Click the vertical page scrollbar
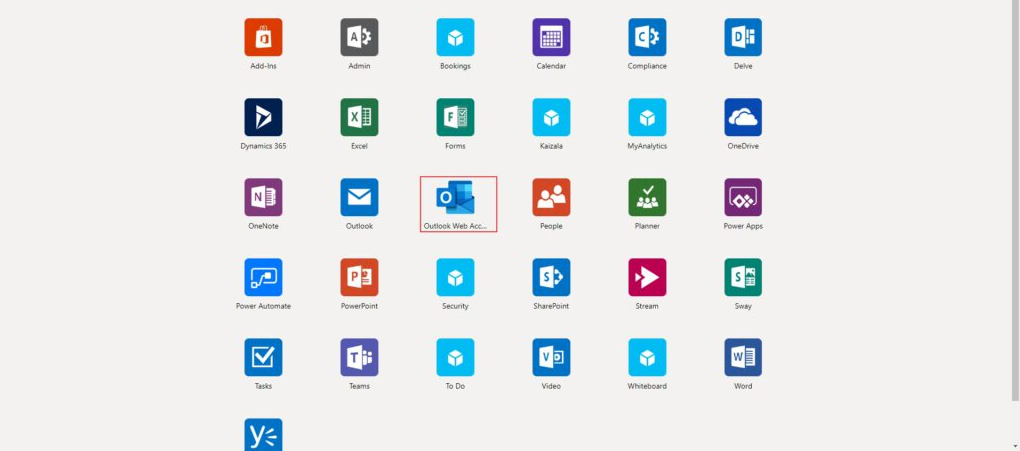The height and width of the screenshot is (451, 1020). click(x=1016, y=198)
